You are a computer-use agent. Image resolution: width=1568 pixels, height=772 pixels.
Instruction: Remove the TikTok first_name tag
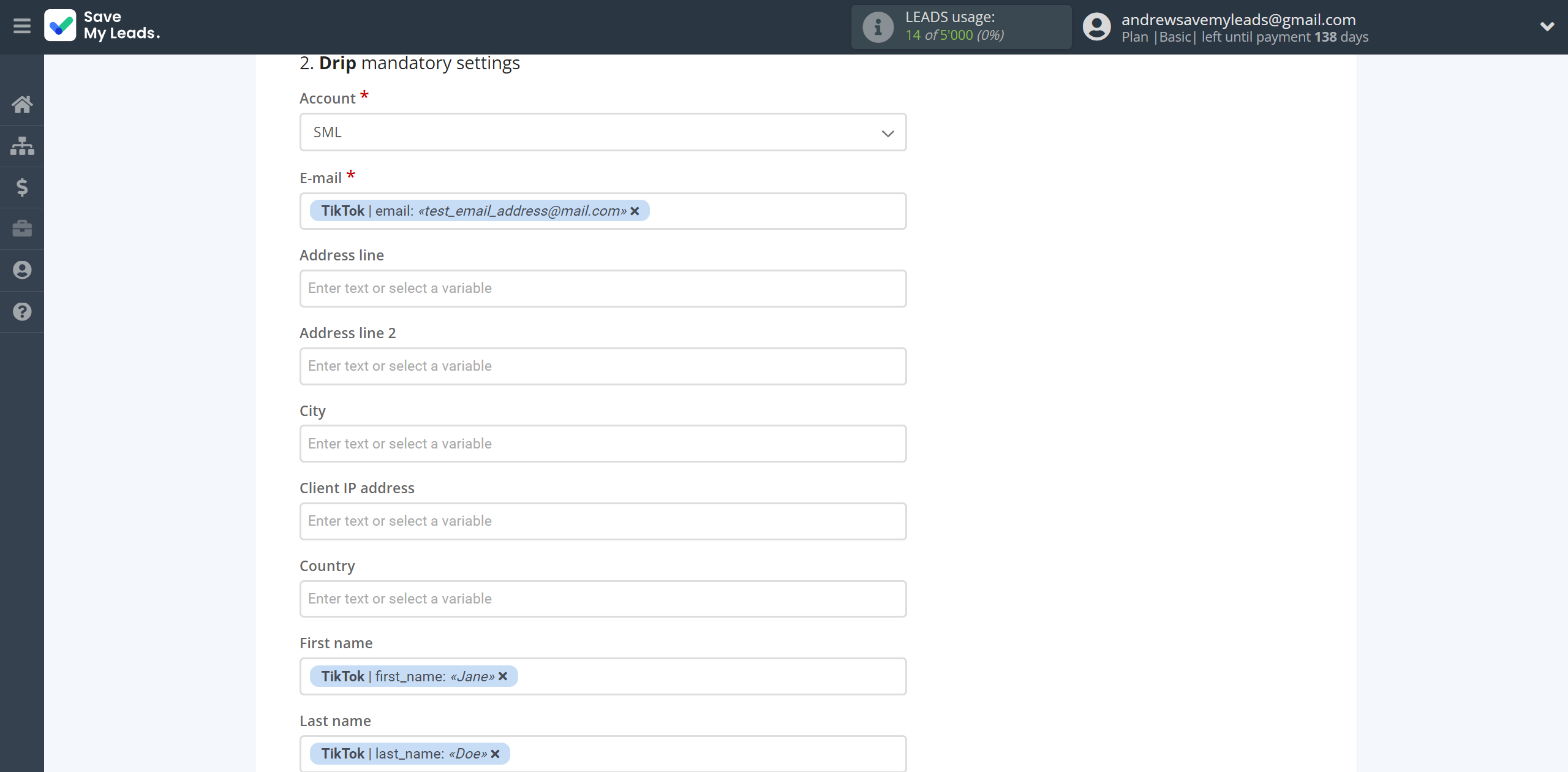coord(503,676)
